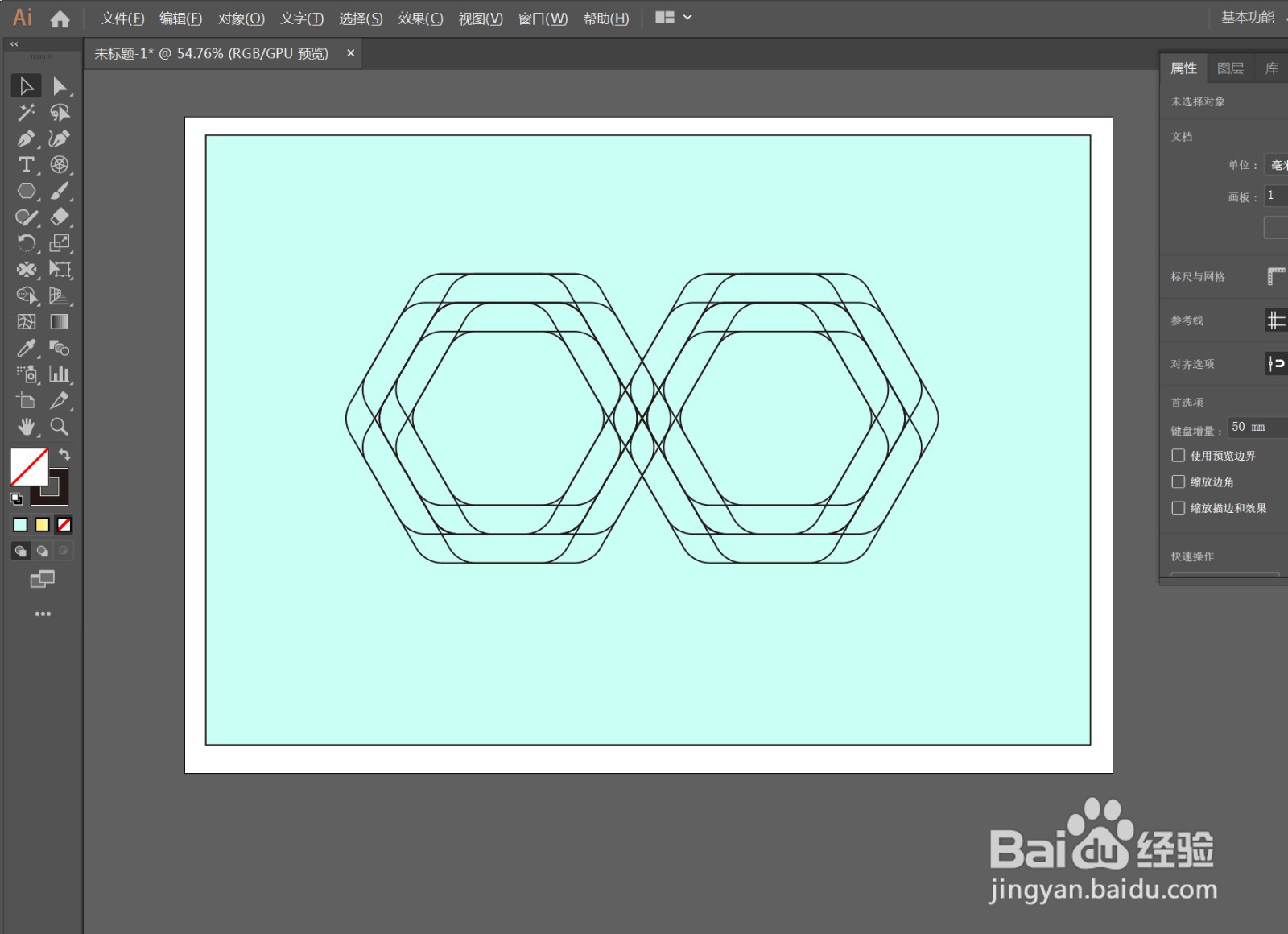Viewport: 1288px width, 934px height.
Task: Select the Polar Grid tool
Action: click(x=60, y=165)
